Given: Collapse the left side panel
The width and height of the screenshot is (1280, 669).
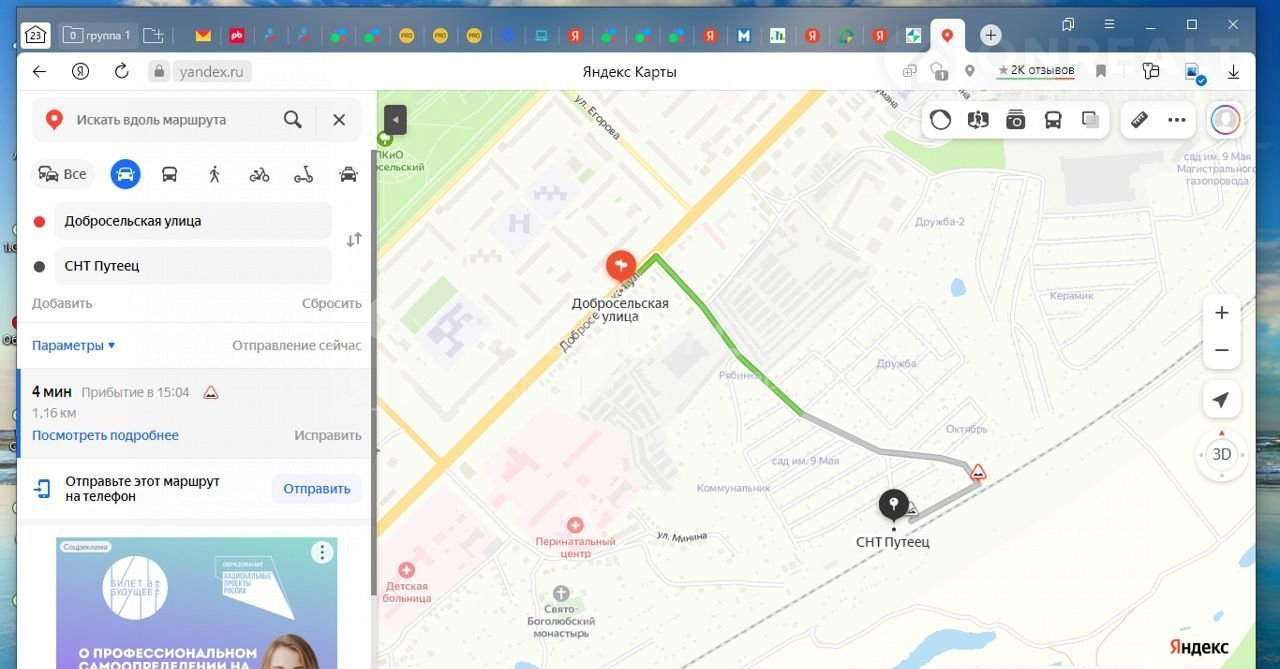Looking at the screenshot, I should pyautogui.click(x=395, y=119).
